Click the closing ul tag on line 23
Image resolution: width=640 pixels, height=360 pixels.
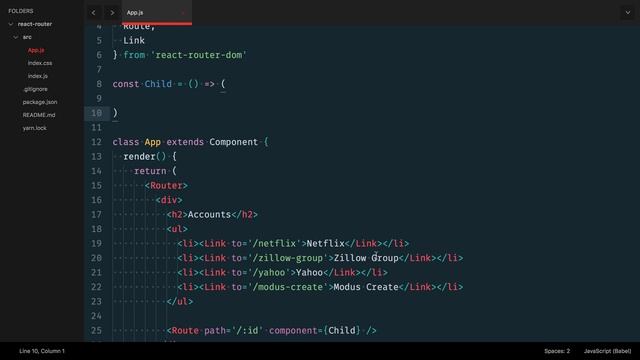click(180, 301)
